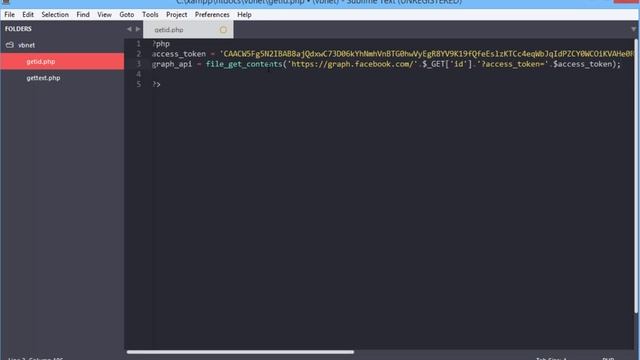Open the Project menu
The height and width of the screenshot is (360, 640).
(x=177, y=15)
